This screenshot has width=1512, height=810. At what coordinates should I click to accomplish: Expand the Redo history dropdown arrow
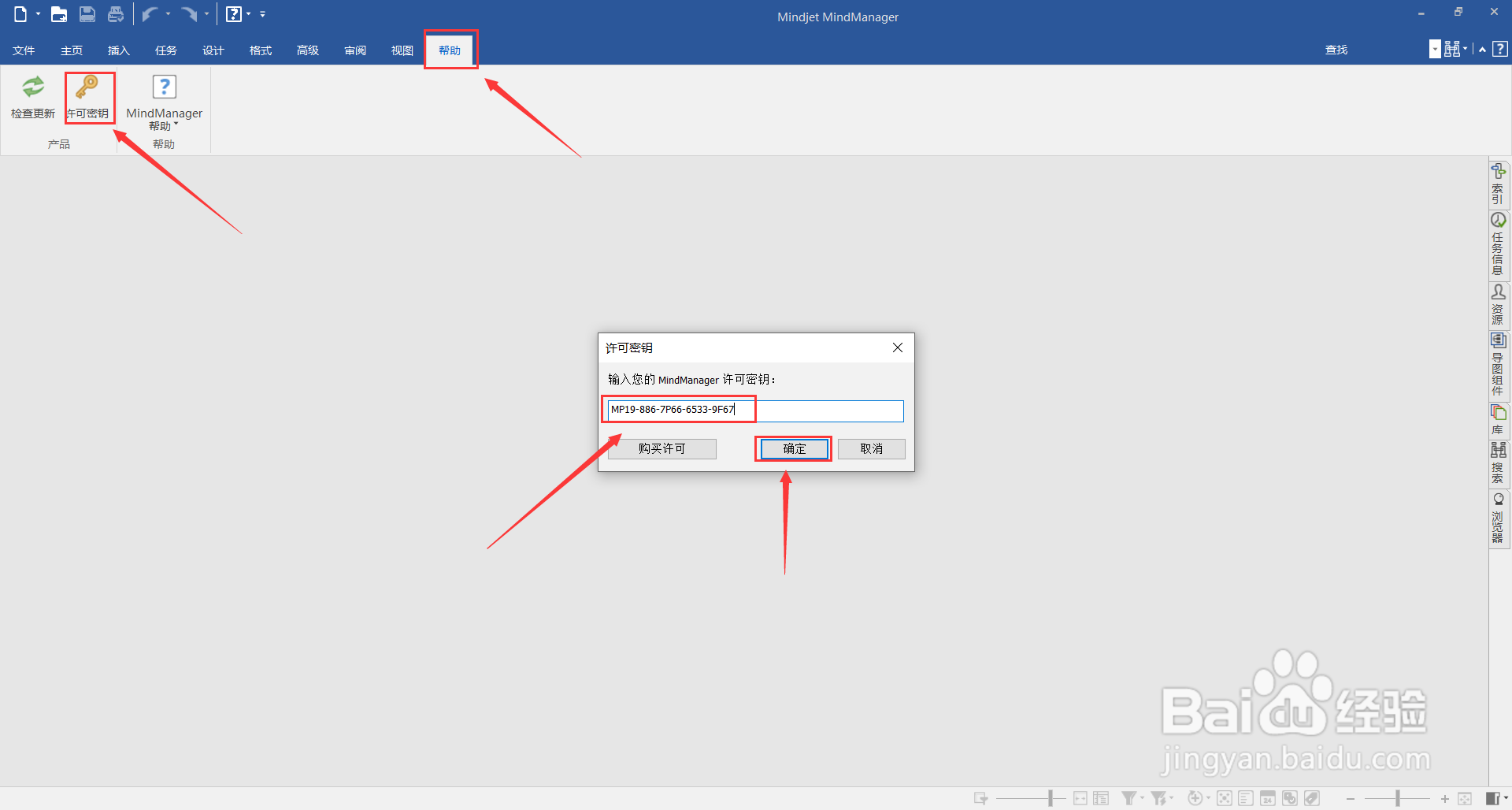(x=206, y=14)
